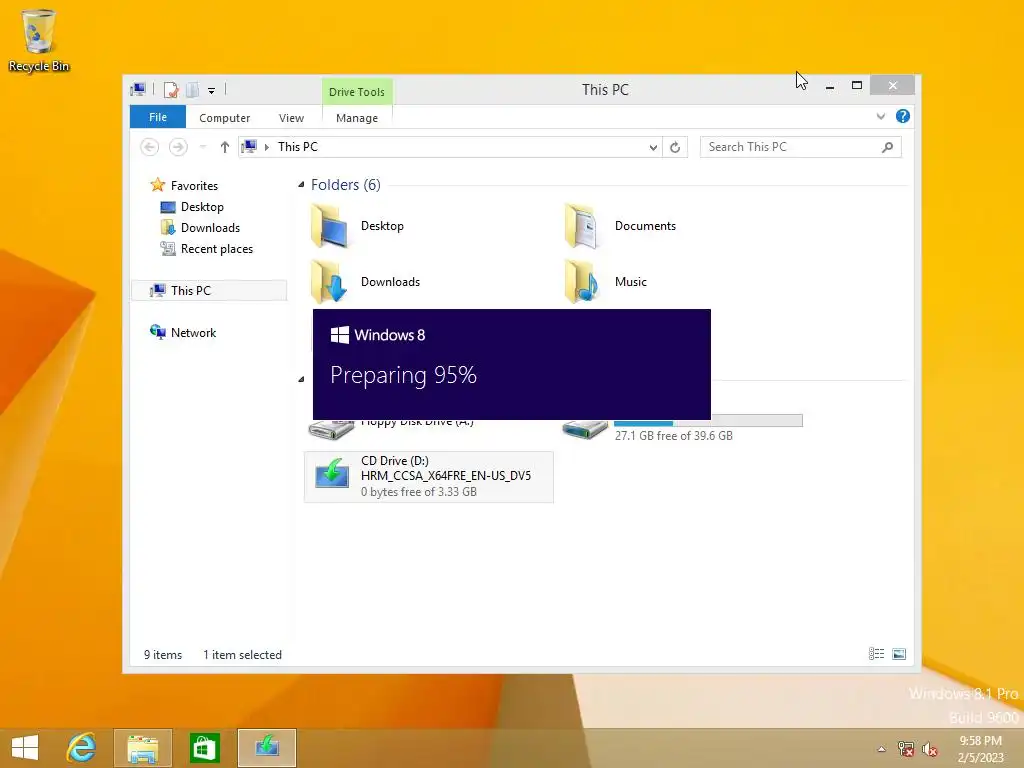The height and width of the screenshot is (768, 1024).
Task: Open Customize Quick Access Toolbar dropdown
Action: pos(212,90)
